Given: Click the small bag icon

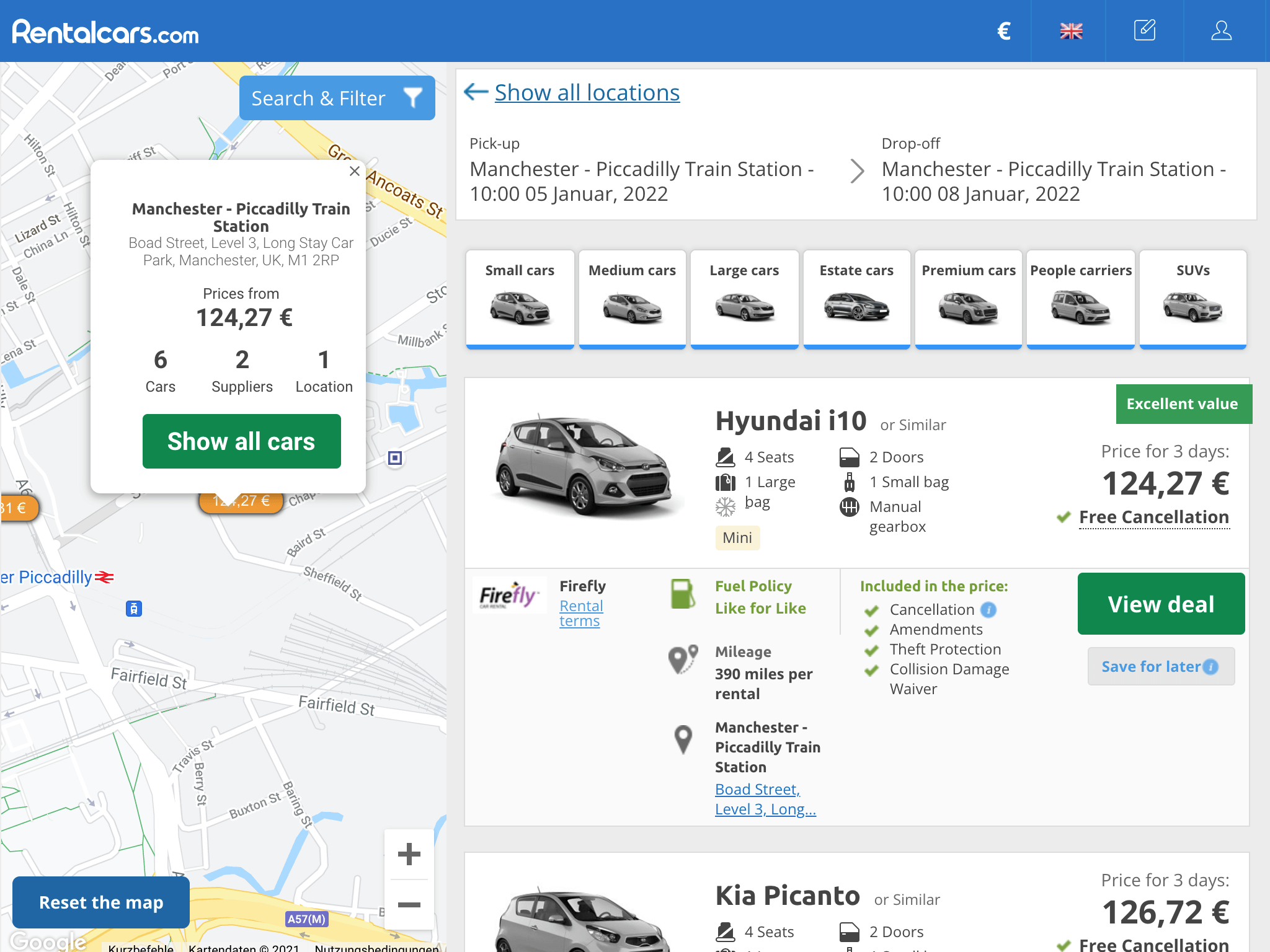Looking at the screenshot, I should coord(850,482).
